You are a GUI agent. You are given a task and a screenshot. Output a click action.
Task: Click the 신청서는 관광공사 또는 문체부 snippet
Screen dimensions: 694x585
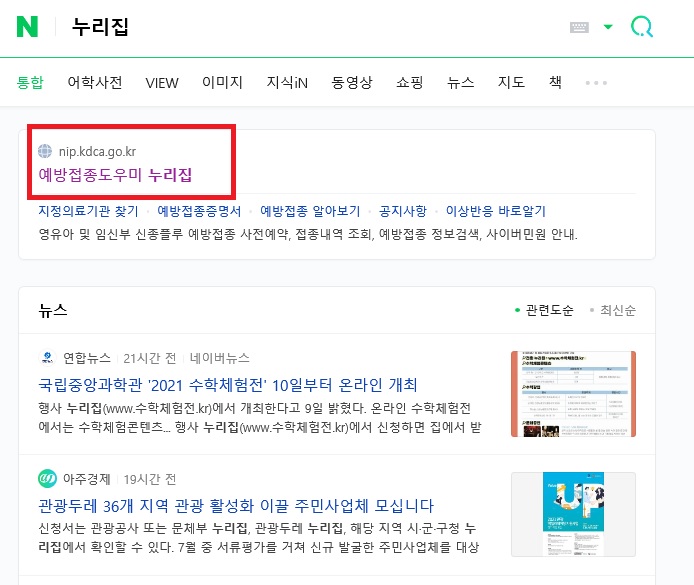(259, 538)
